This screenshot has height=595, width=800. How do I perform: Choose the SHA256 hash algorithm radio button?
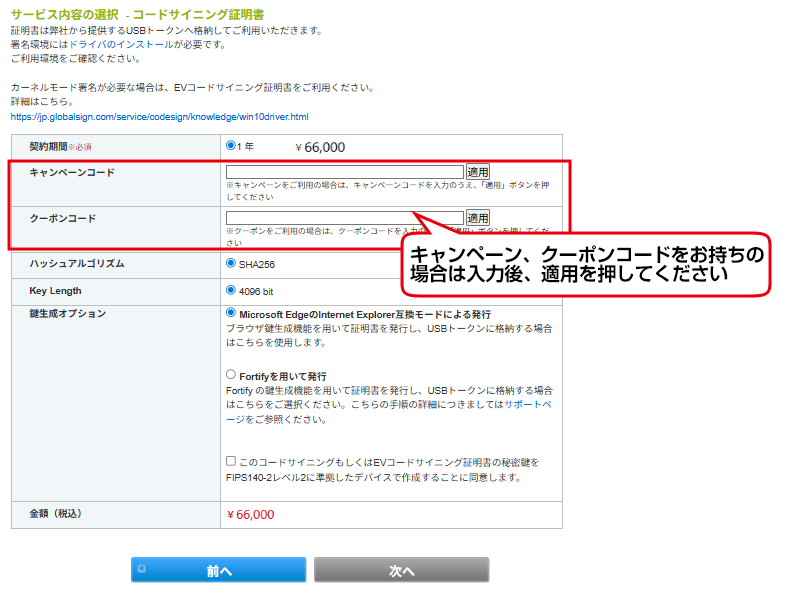231,264
